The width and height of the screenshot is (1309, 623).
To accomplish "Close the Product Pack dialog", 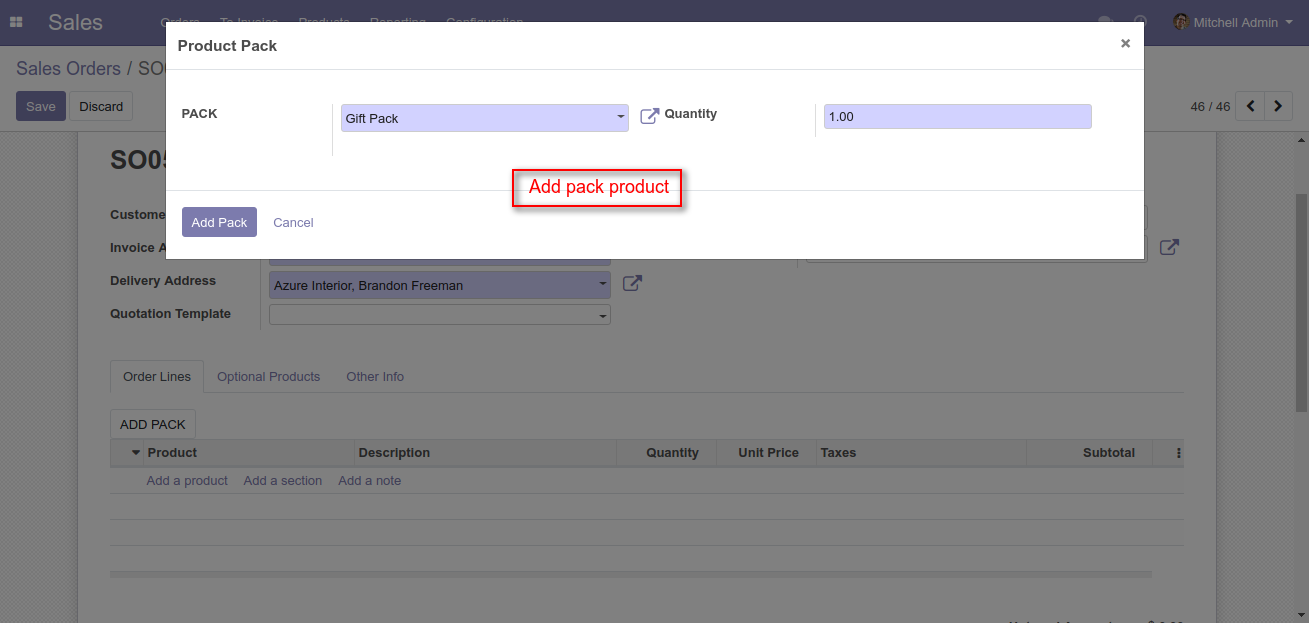I will (x=1125, y=44).
